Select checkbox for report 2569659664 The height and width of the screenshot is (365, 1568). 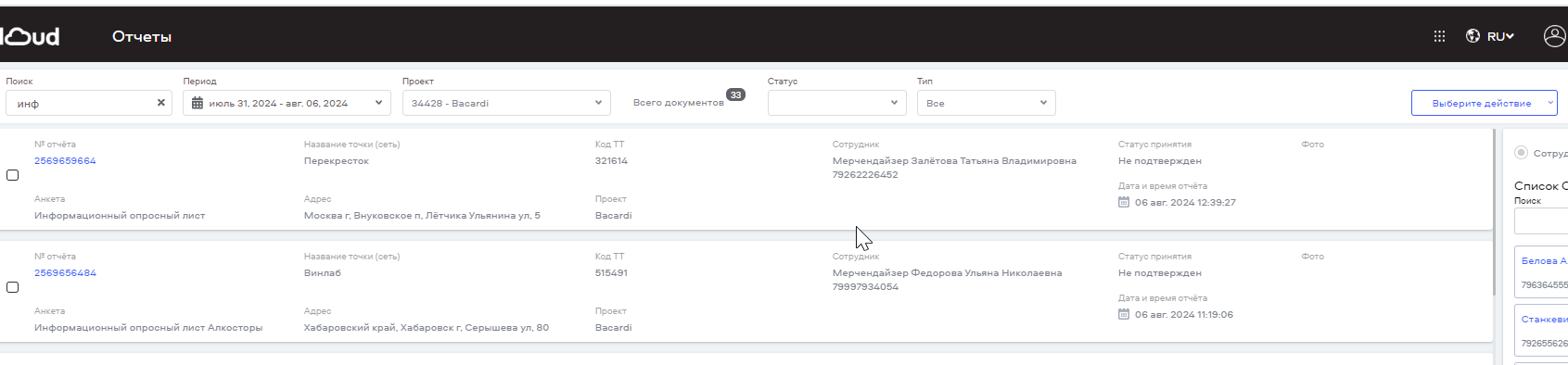coord(13,175)
